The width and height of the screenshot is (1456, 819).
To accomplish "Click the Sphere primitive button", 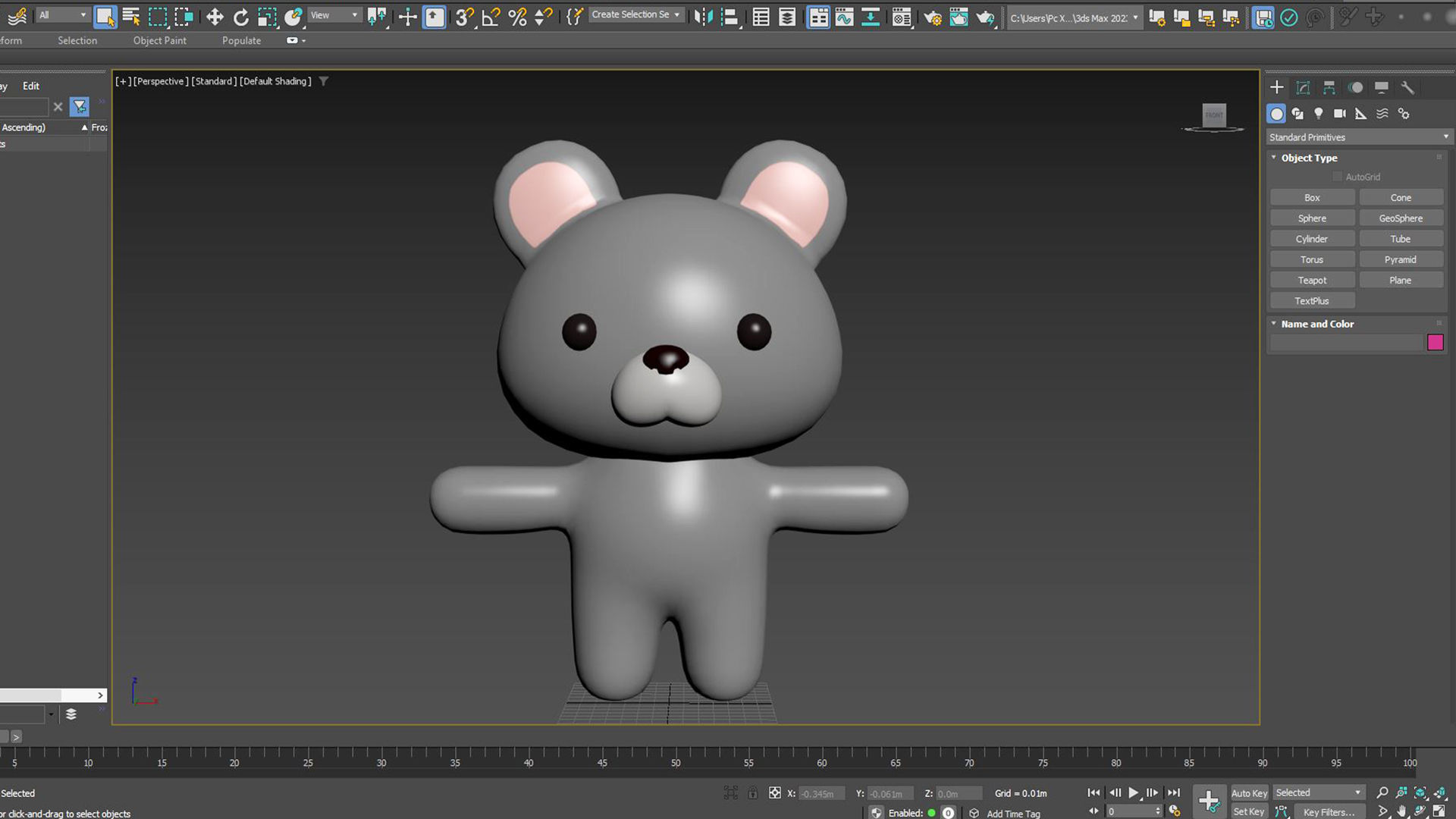I will [x=1312, y=218].
